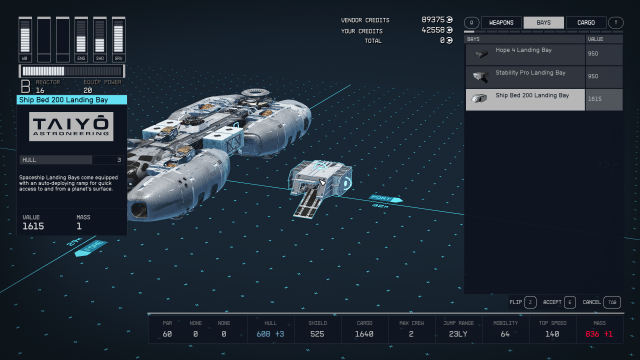The height and width of the screenshot is (360, 640).
Task: Click the Jump Range stat 23LY
Action: click(x=458, y=334)
